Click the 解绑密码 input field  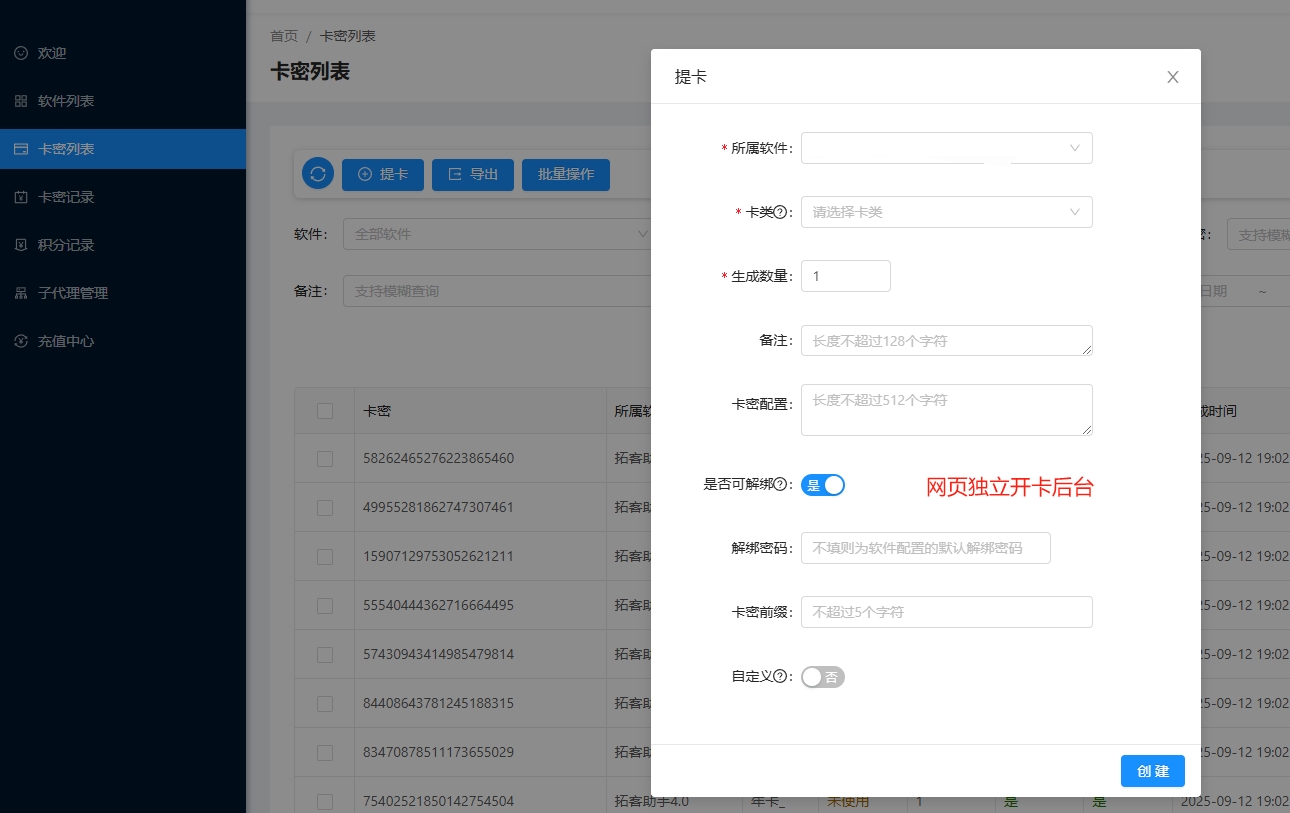click(925, 548)
